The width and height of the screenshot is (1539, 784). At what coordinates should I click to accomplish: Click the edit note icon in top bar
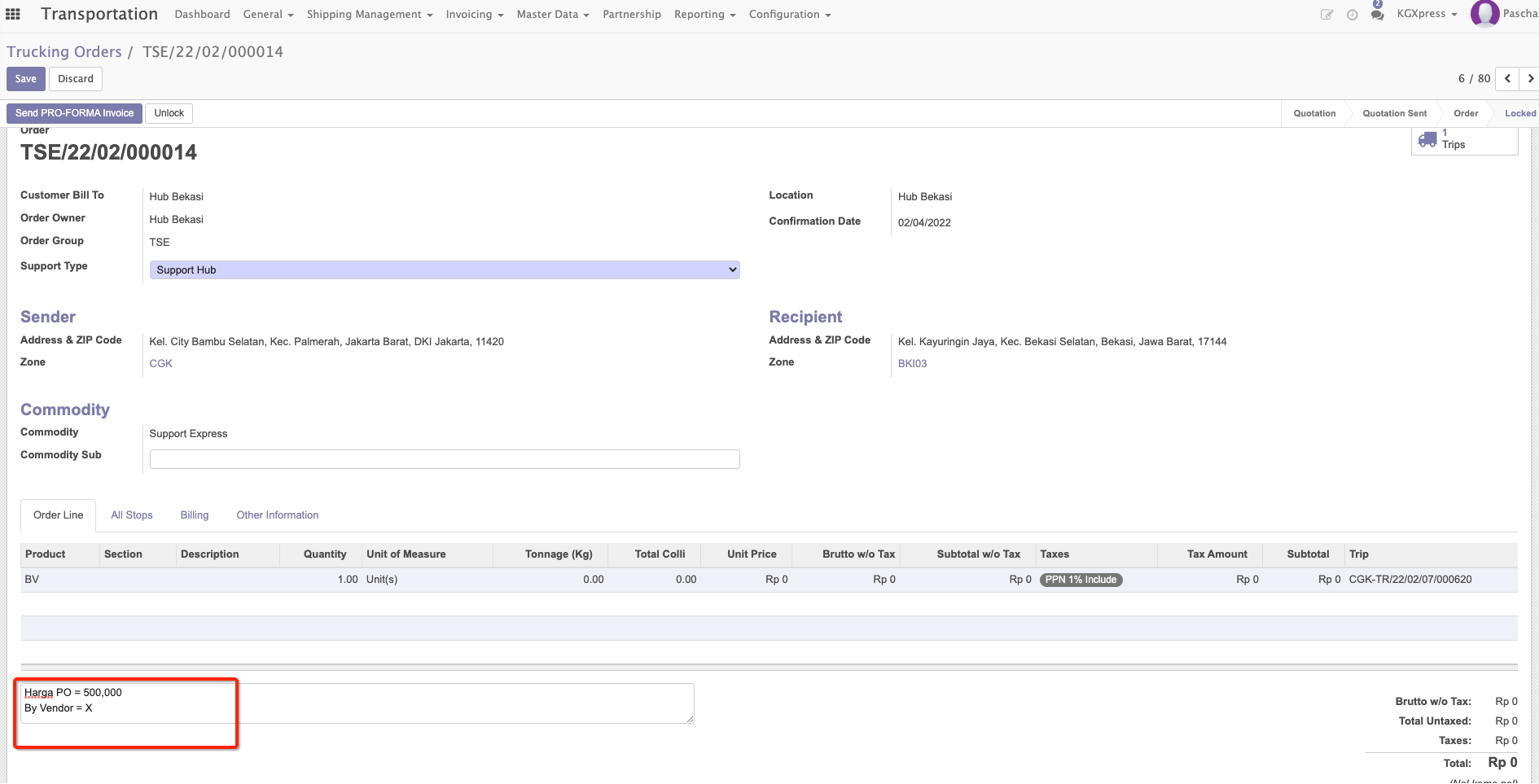1326,15
